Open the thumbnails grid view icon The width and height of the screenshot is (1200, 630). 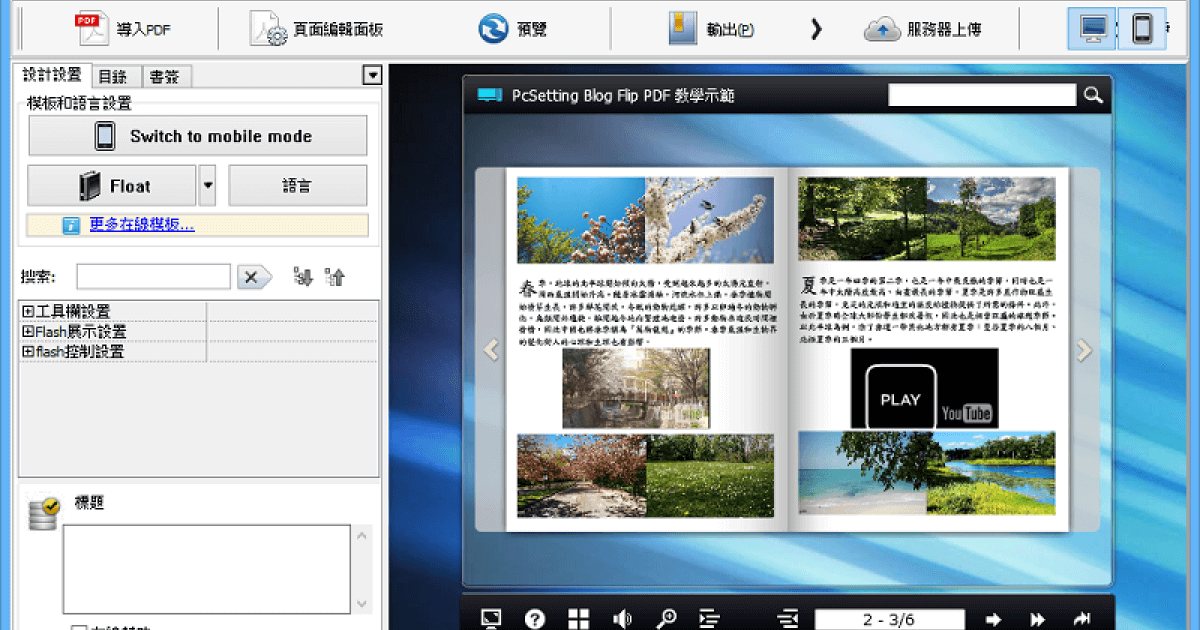click(579, 619)
